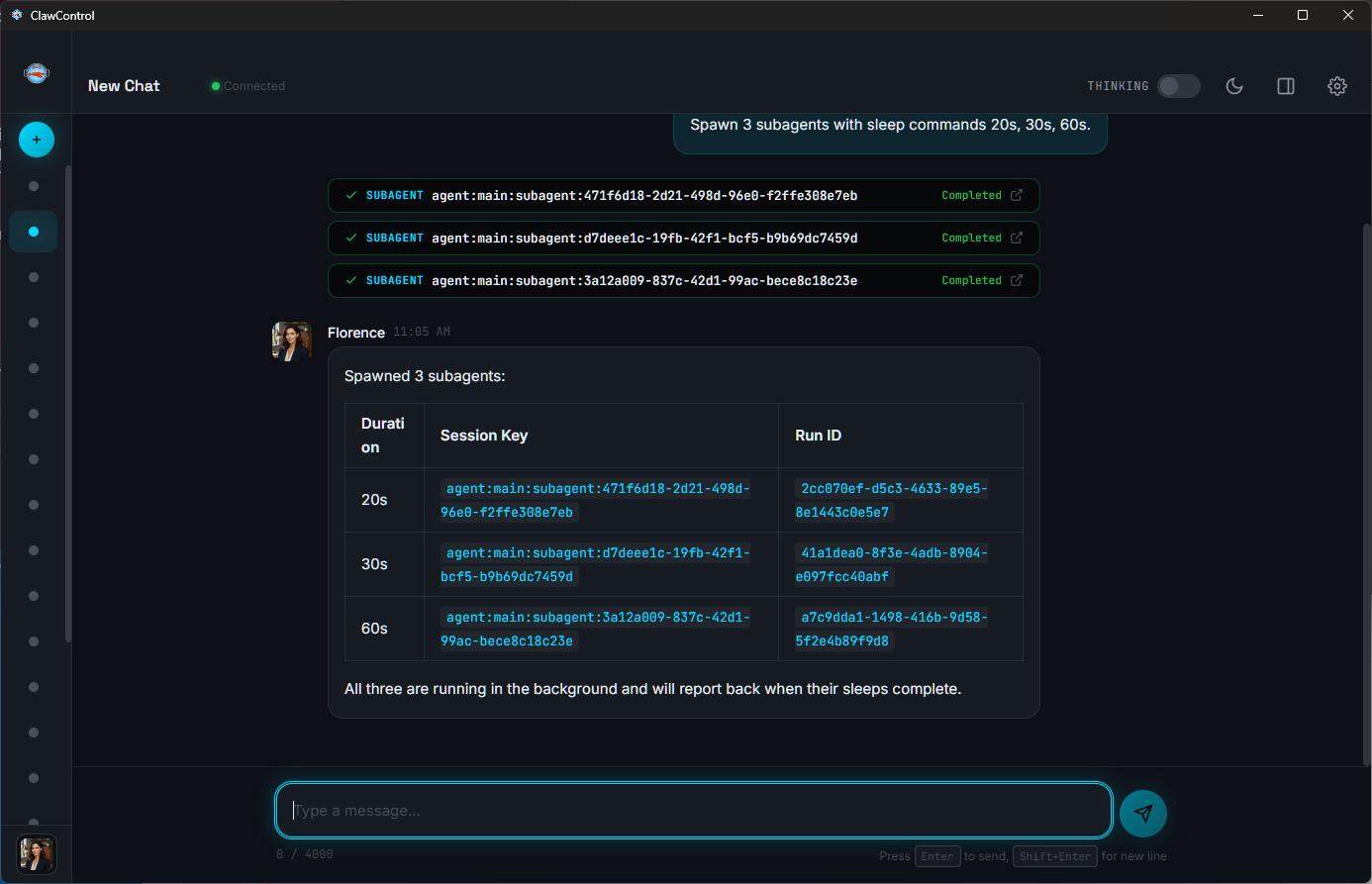Click the checkmark on the second subagent row
This screenshot has width=1372, height=884.
[350, 238]
